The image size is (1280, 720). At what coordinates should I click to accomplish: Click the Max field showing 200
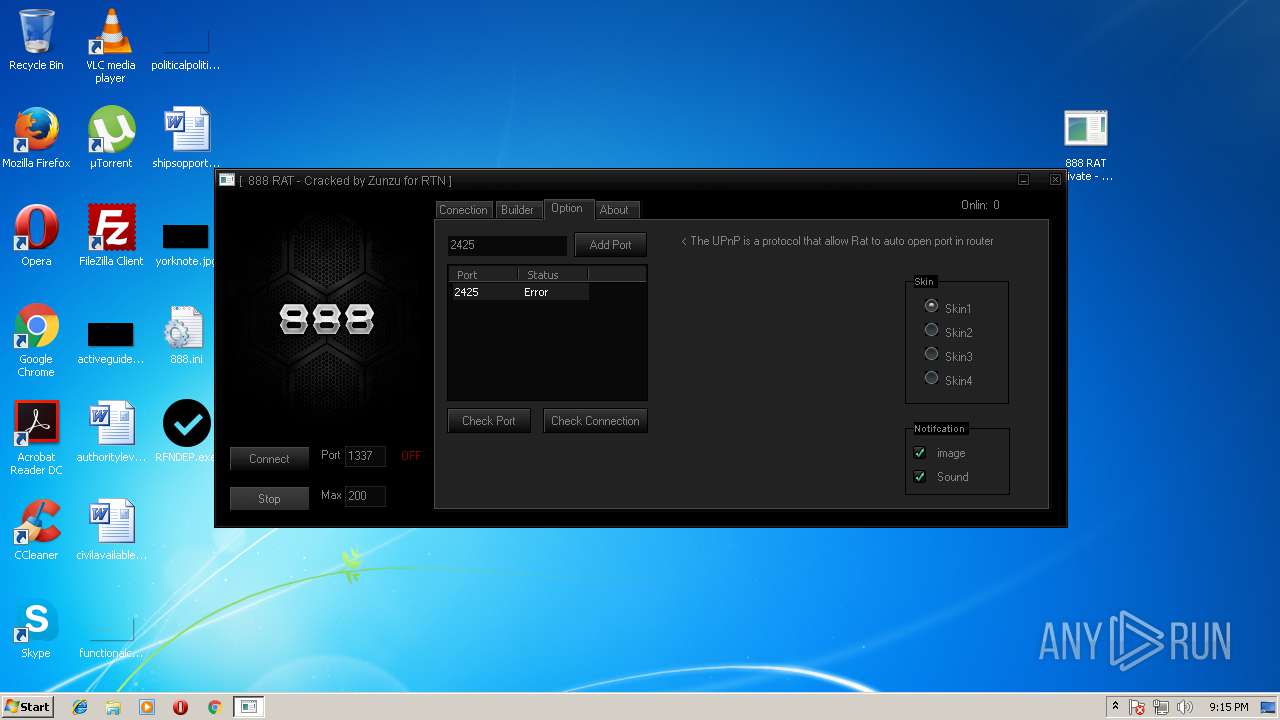365,496
